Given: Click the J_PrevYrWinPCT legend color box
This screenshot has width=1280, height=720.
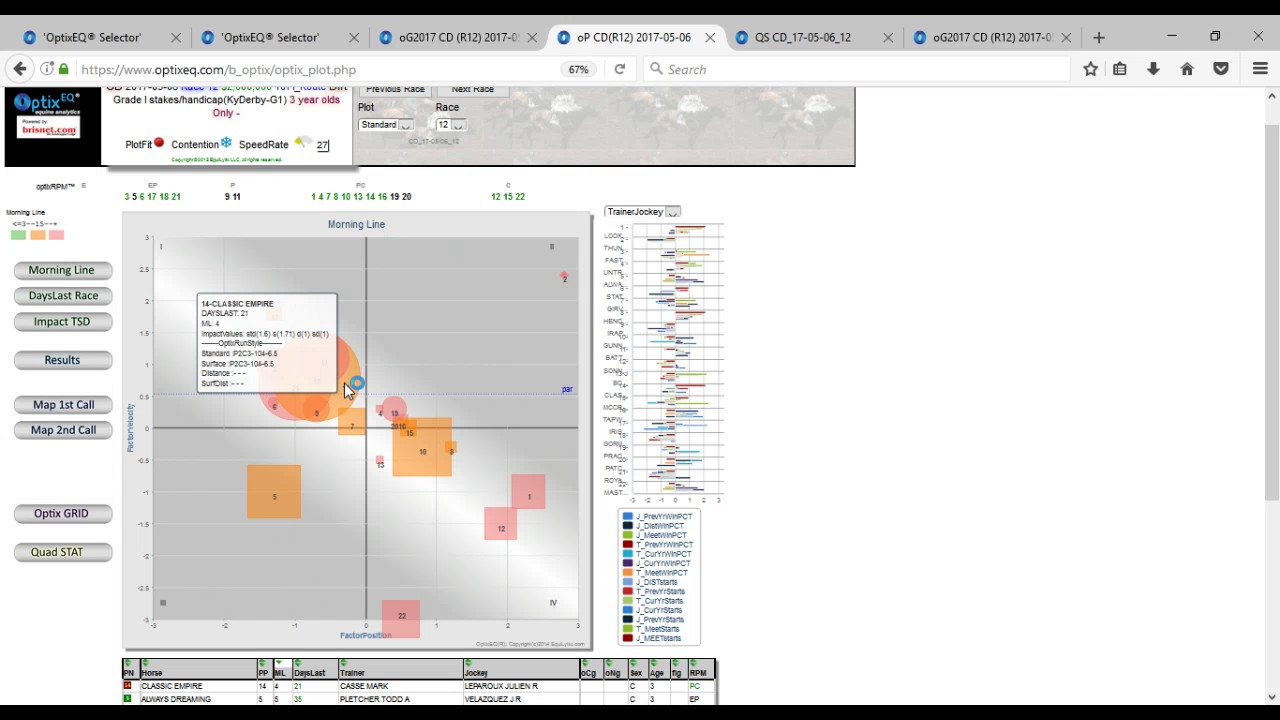Looking at the screenshot, I should tap(627, 517).
